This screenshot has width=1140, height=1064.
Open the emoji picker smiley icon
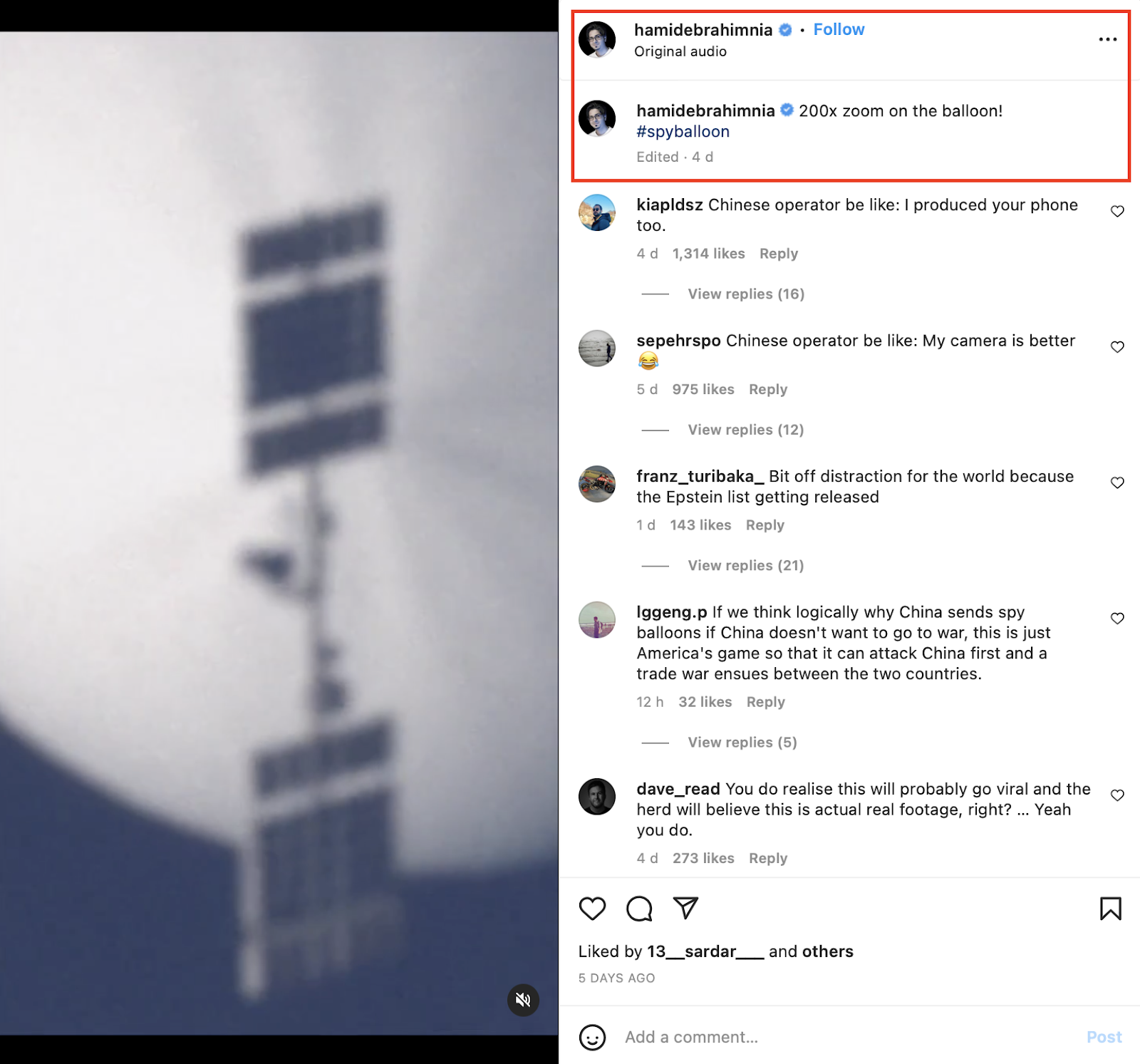(x=592, y=1038)
